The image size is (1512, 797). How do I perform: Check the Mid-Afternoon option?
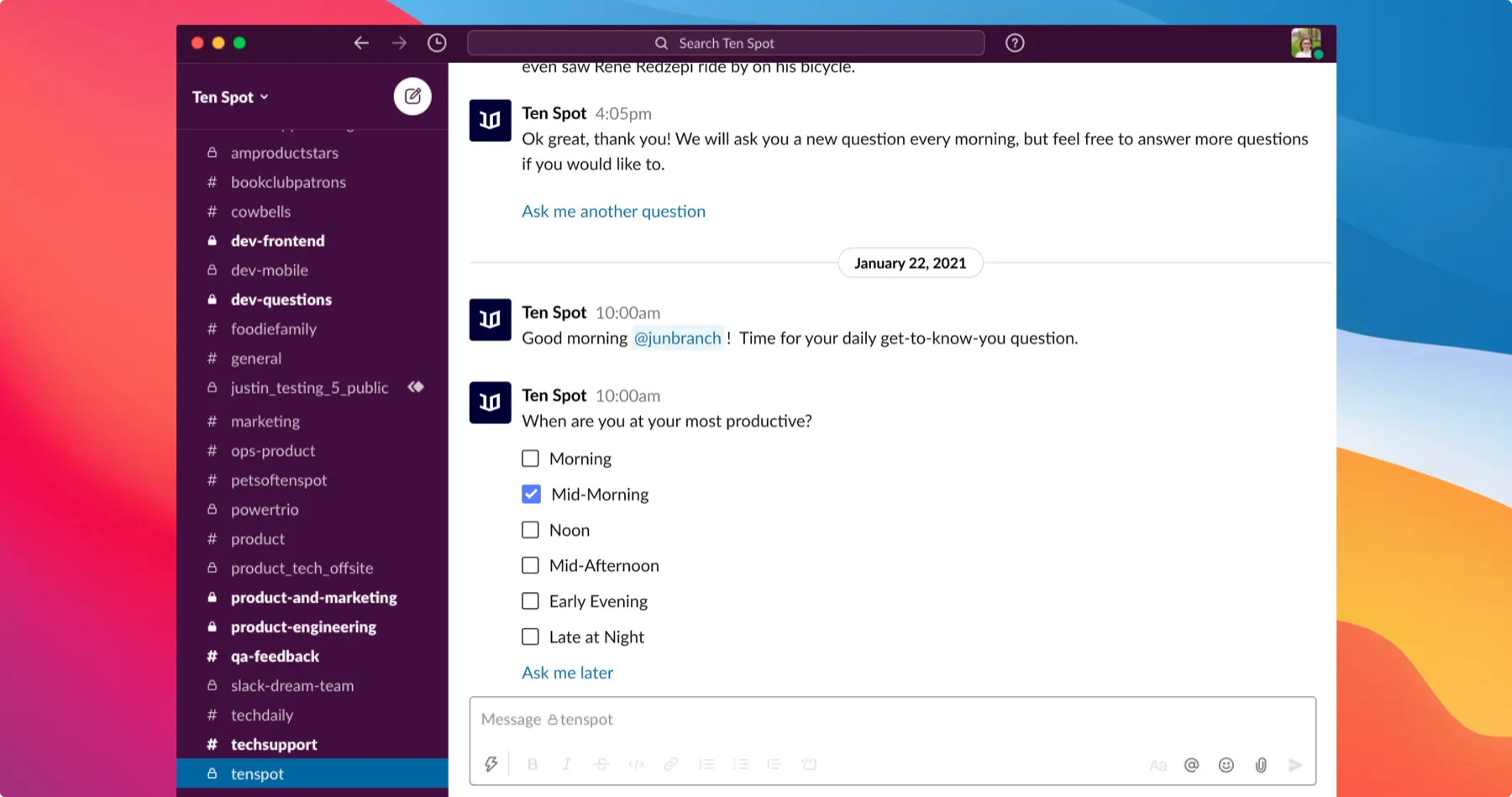tap(530, 565)
